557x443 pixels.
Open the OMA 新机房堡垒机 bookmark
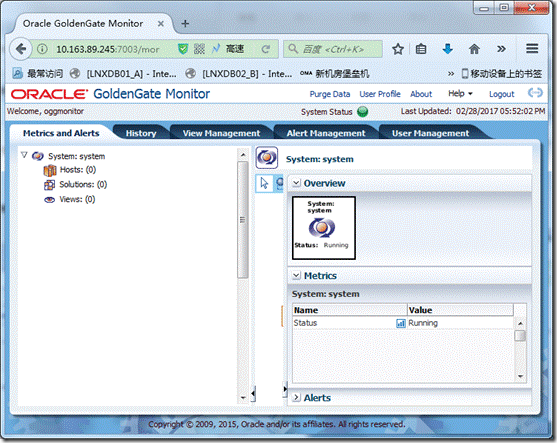tap(334, 74)
